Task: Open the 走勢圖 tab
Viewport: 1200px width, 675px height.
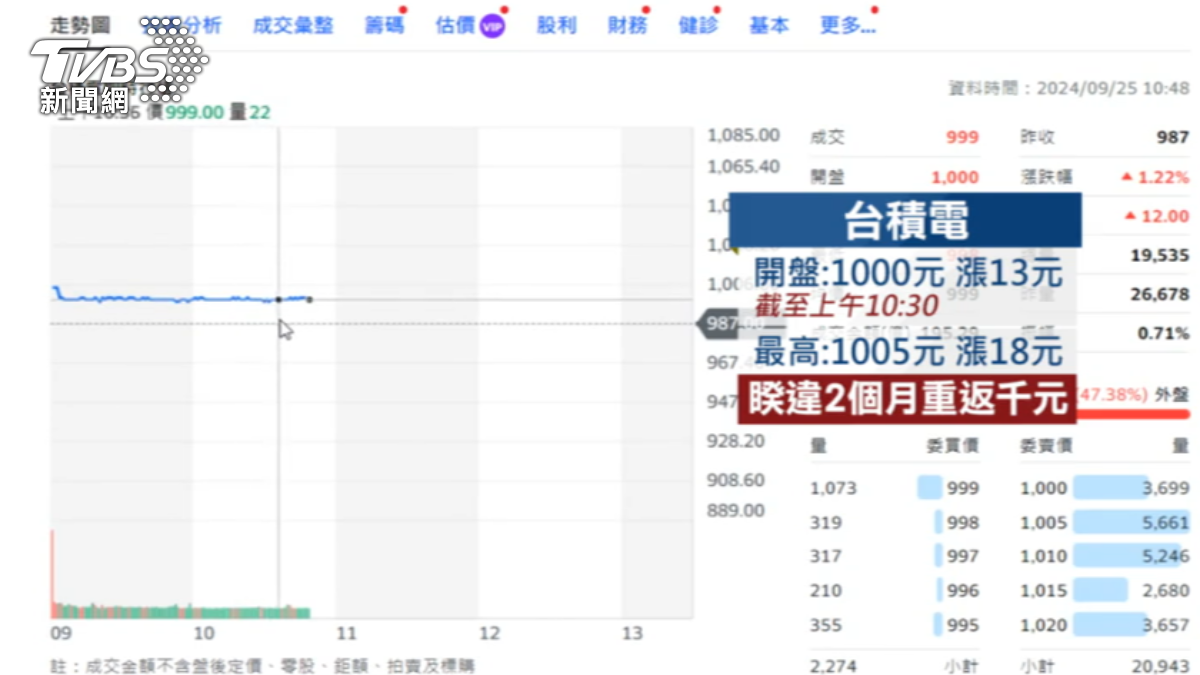Action: pyautogui.click(x=81, y=25)
